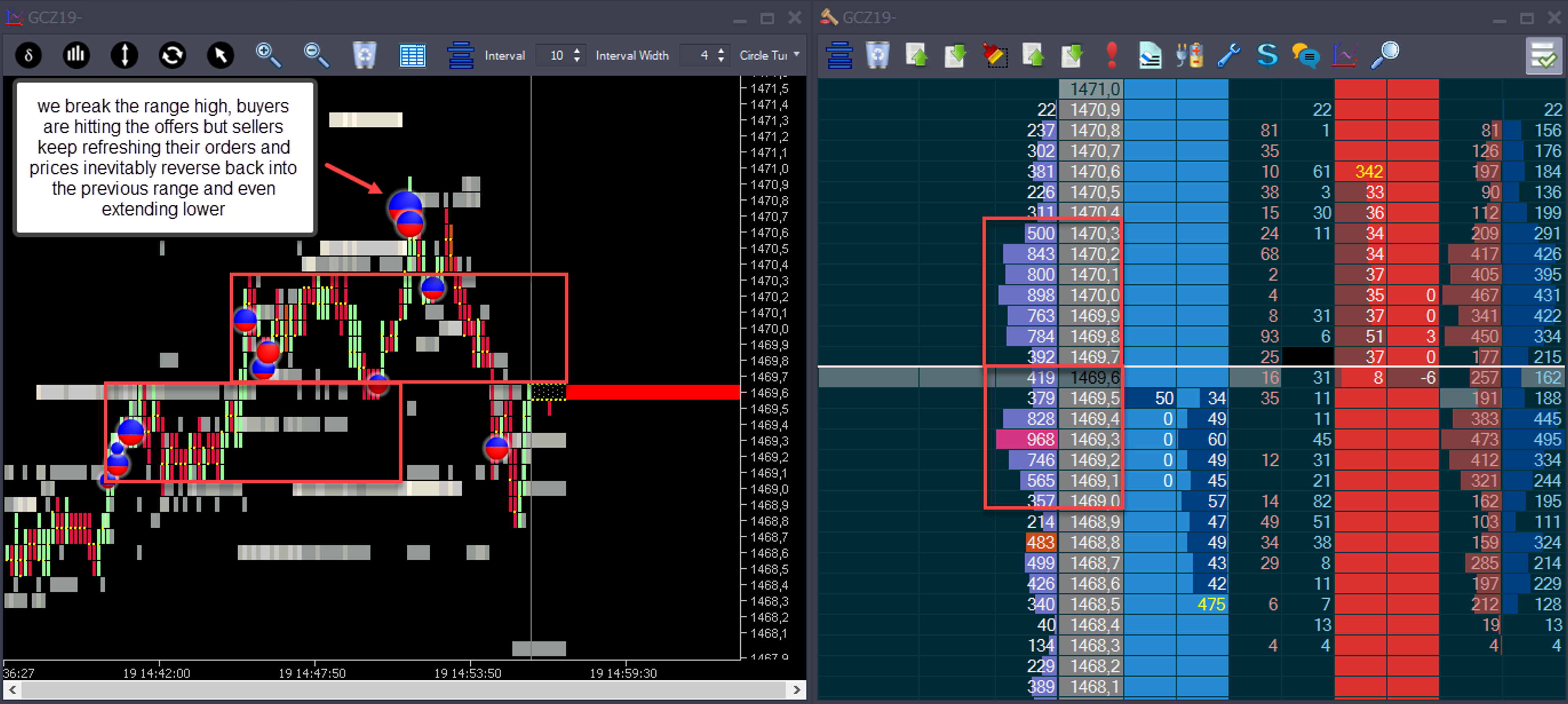Screen dimensions: 1568x704
Task: Click the yellow 475 bid cell
Action: pyautogui.click(x=1202, y=604)
